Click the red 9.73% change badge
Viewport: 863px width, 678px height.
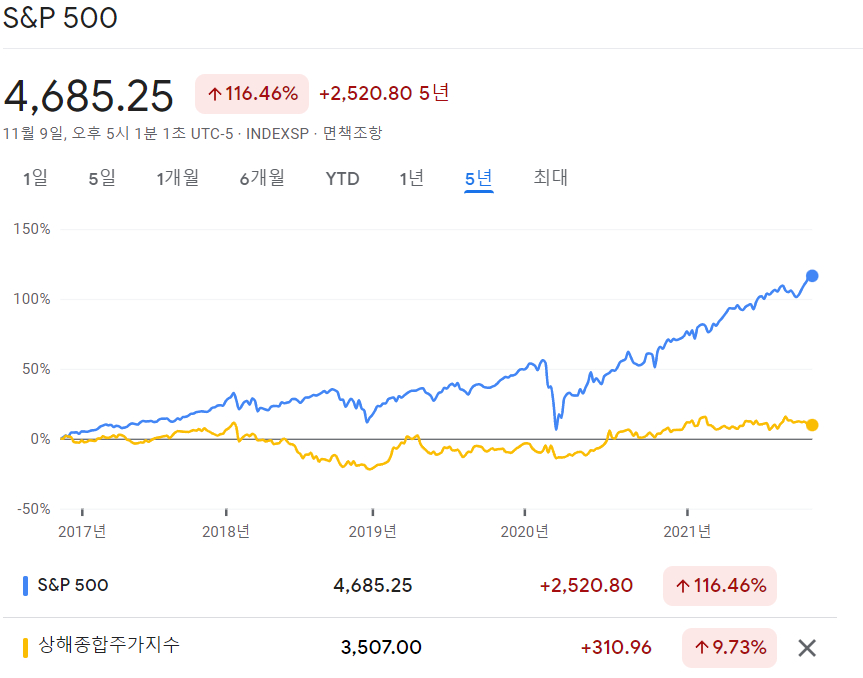729,648
